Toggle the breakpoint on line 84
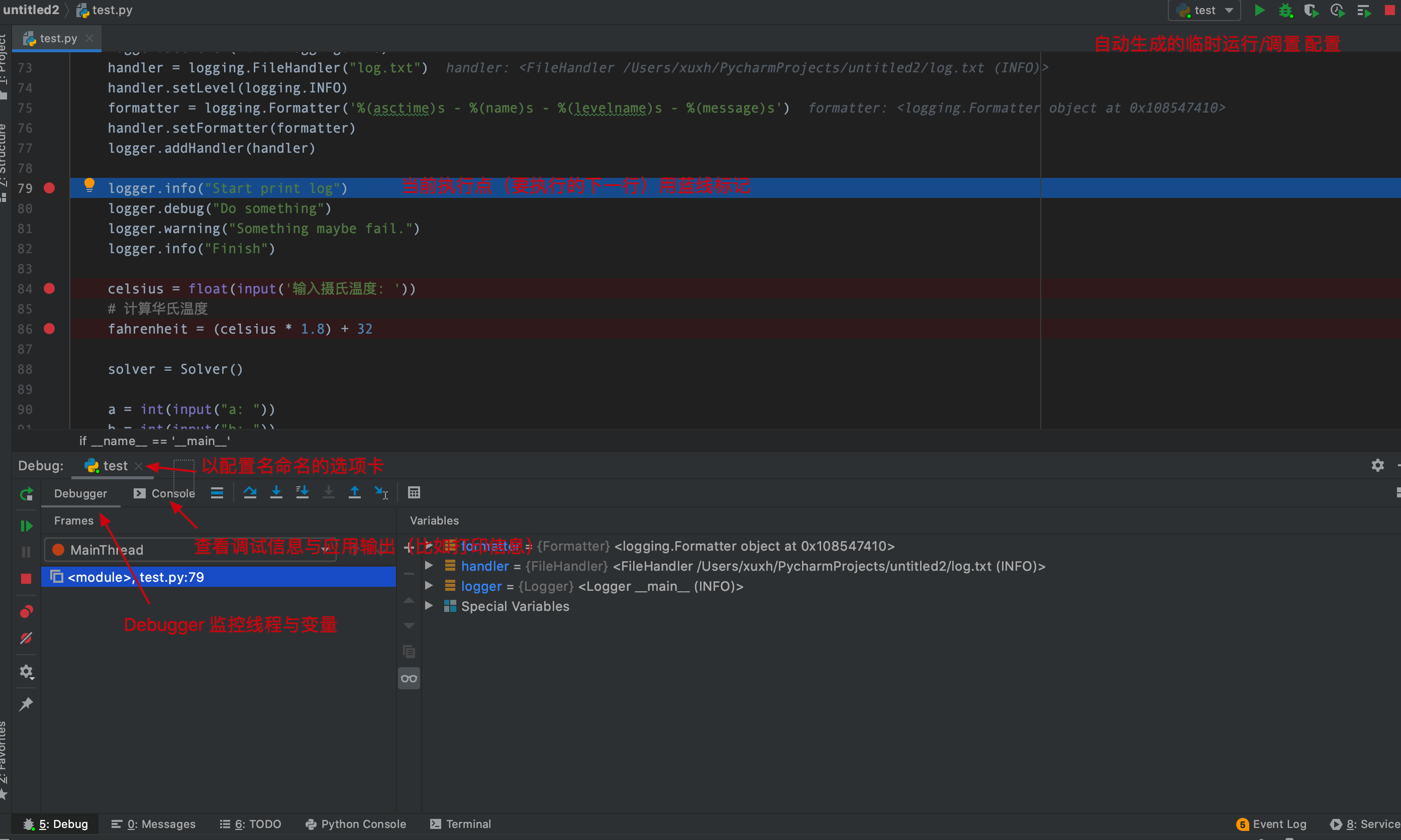Viewport: 1401px width, 840px height. pos(50,288)
